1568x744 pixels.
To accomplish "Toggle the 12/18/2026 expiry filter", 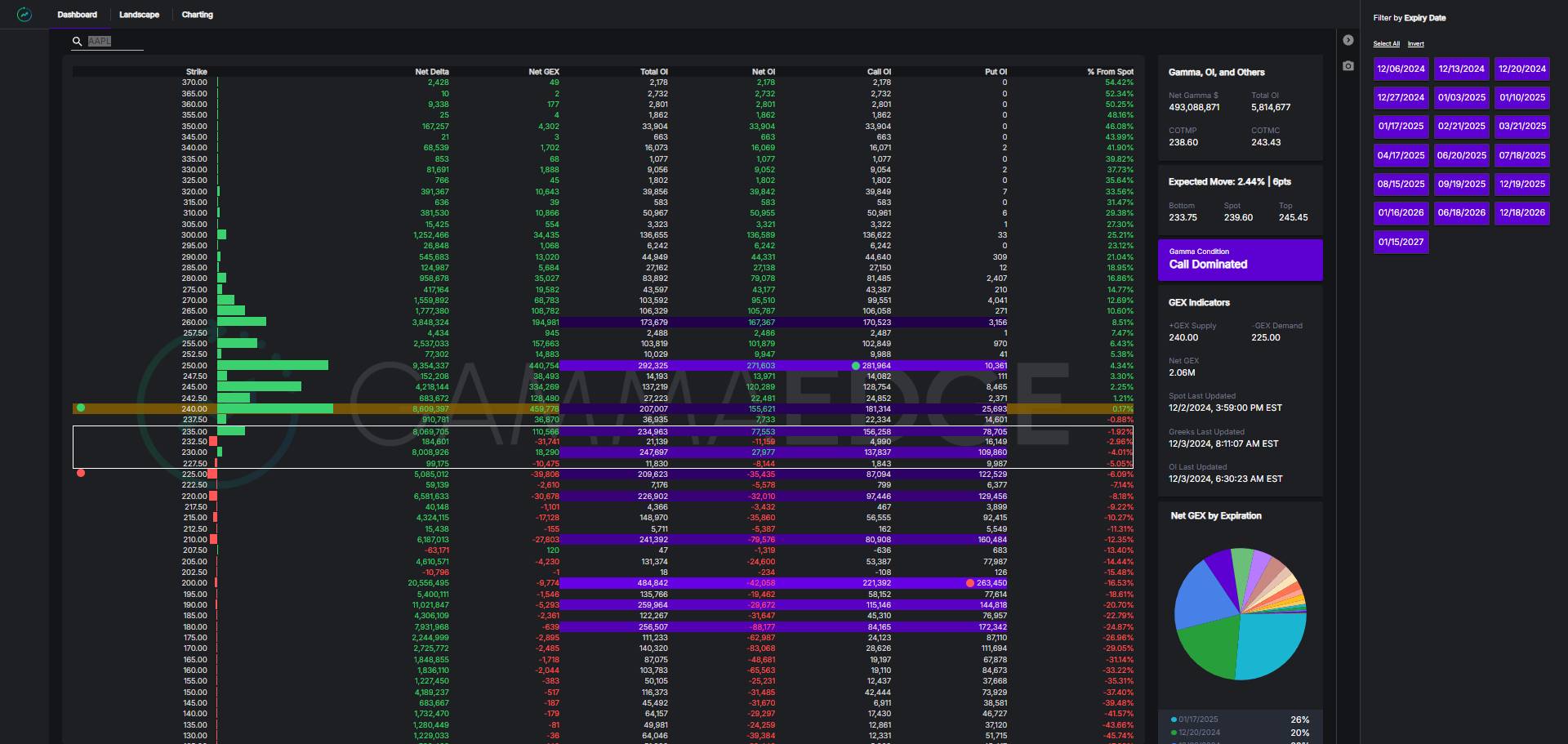I will [x=1521, y=213].
